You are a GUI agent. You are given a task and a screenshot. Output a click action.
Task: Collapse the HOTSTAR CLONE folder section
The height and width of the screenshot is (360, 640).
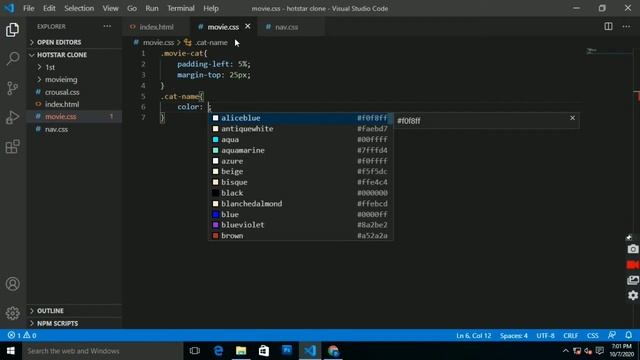coord(75,55)
